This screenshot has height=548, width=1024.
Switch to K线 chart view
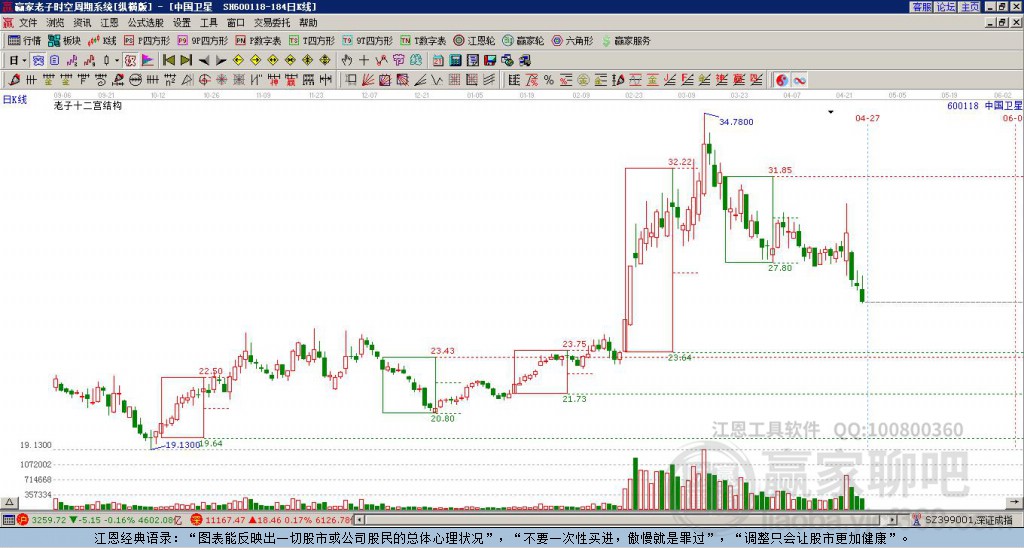(x=102, y=40)
